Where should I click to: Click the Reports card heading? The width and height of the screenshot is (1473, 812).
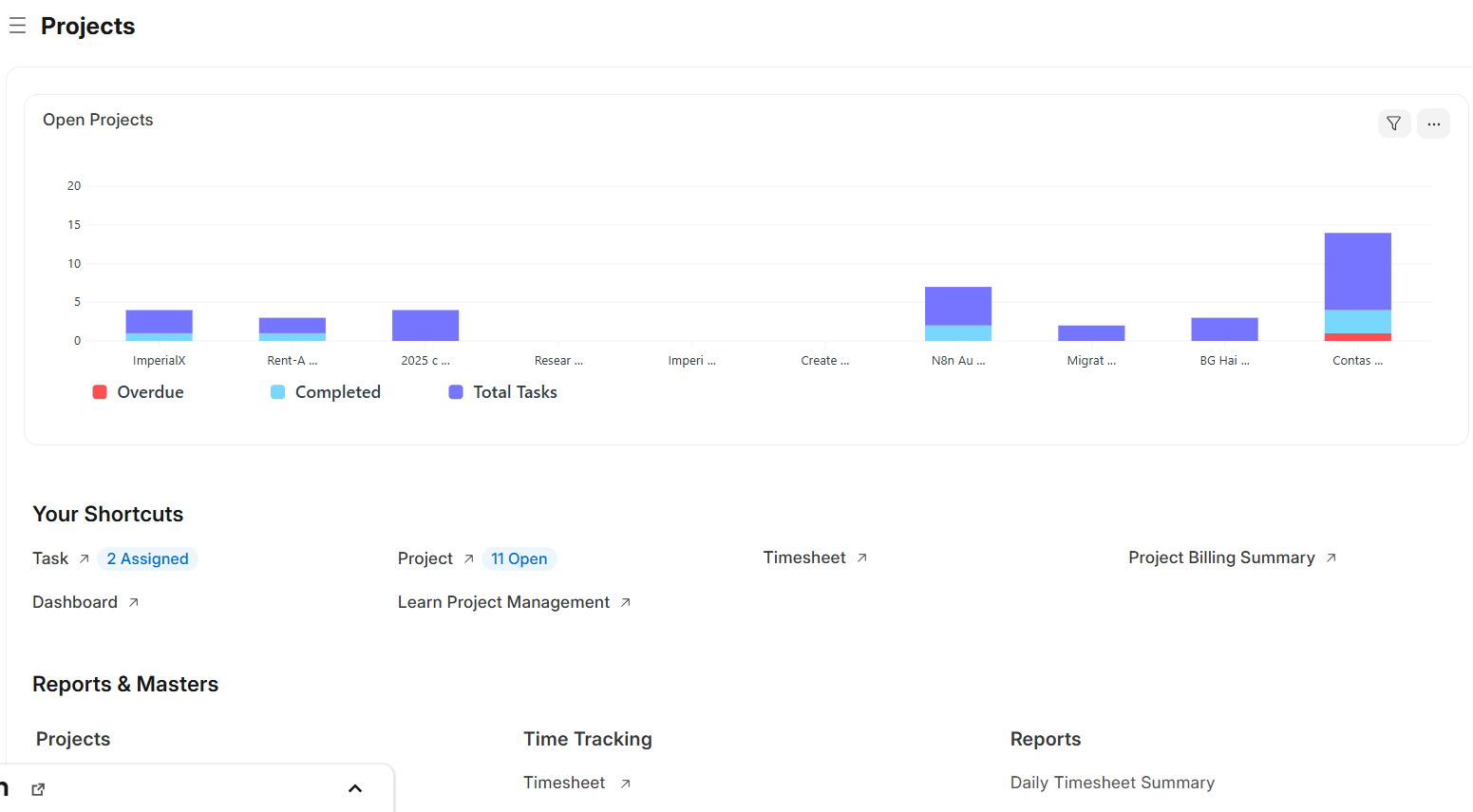(x=1046, y=739)
